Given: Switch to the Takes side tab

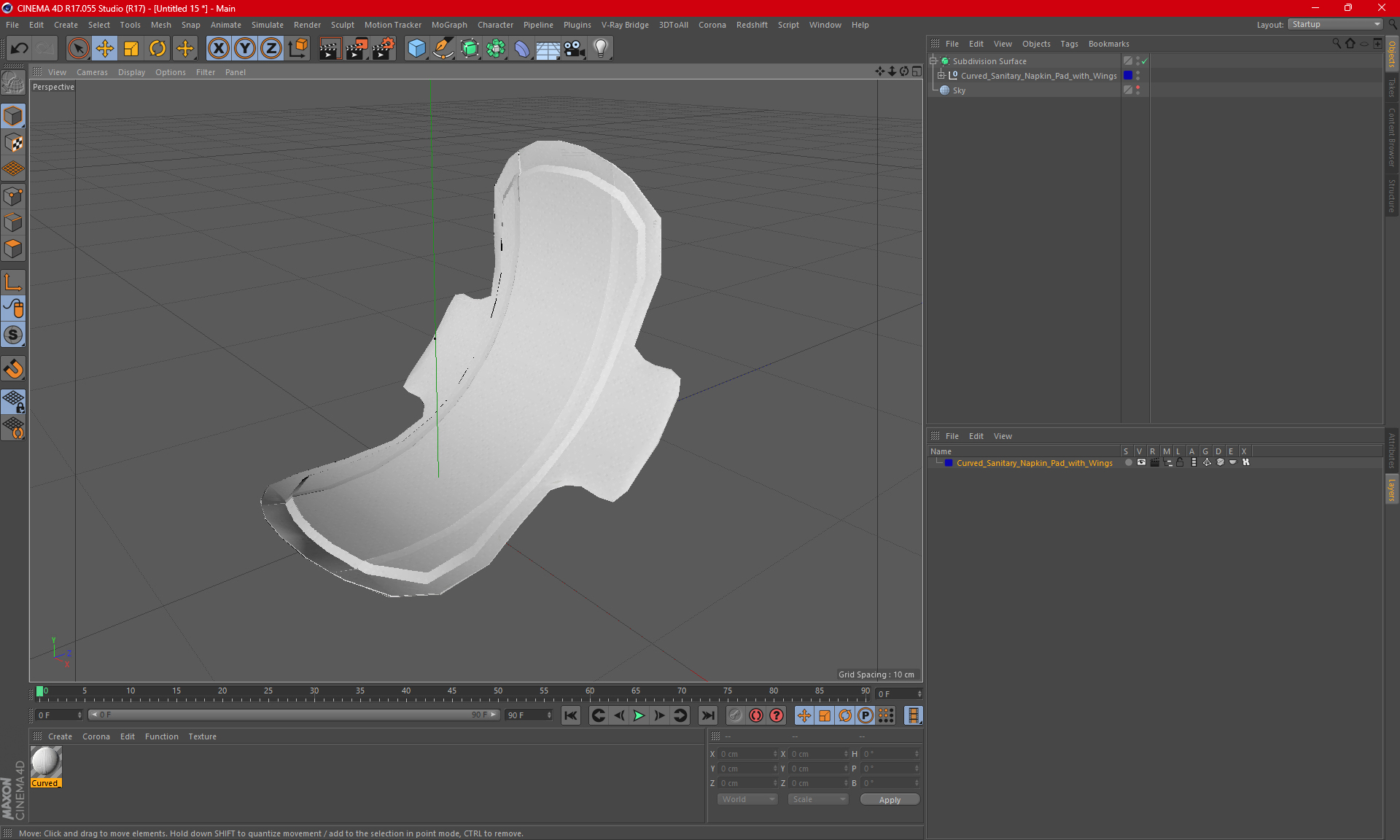Looking at the screenshot, I should (1391, 87).
